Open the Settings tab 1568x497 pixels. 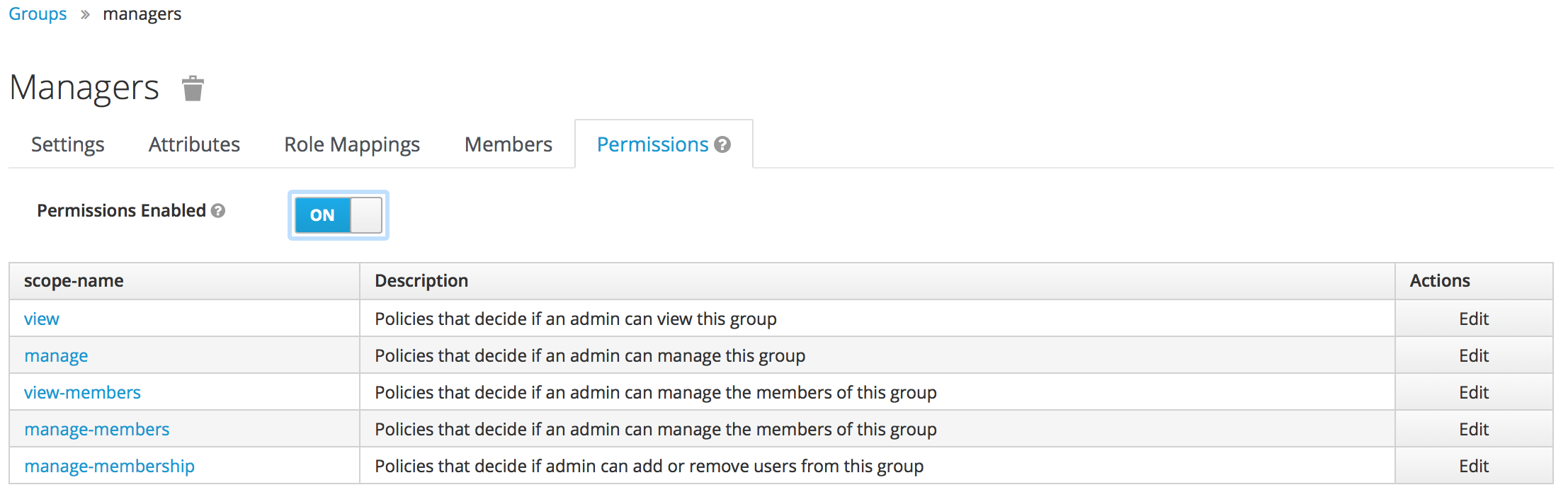(x=68, y=144)
